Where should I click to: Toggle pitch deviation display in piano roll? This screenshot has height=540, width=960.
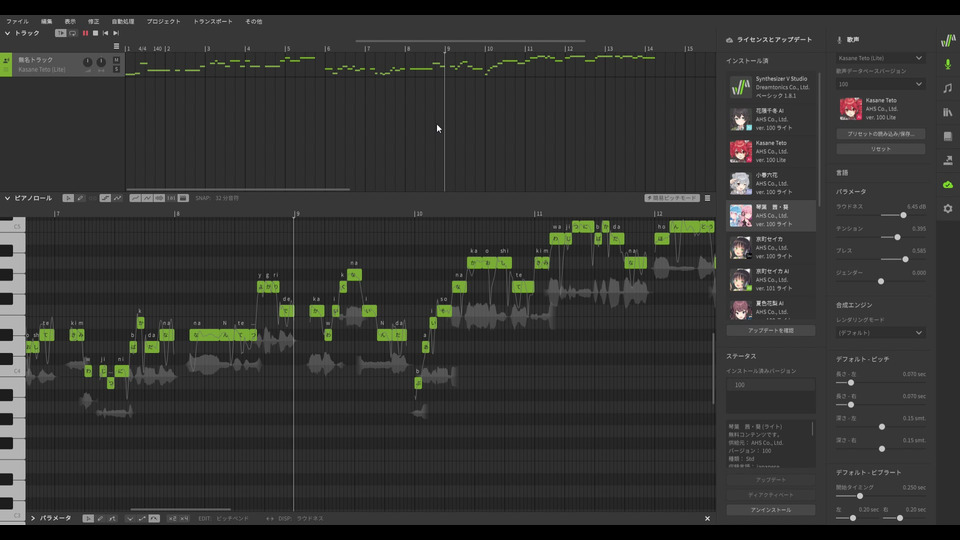(x=135, y=198)
